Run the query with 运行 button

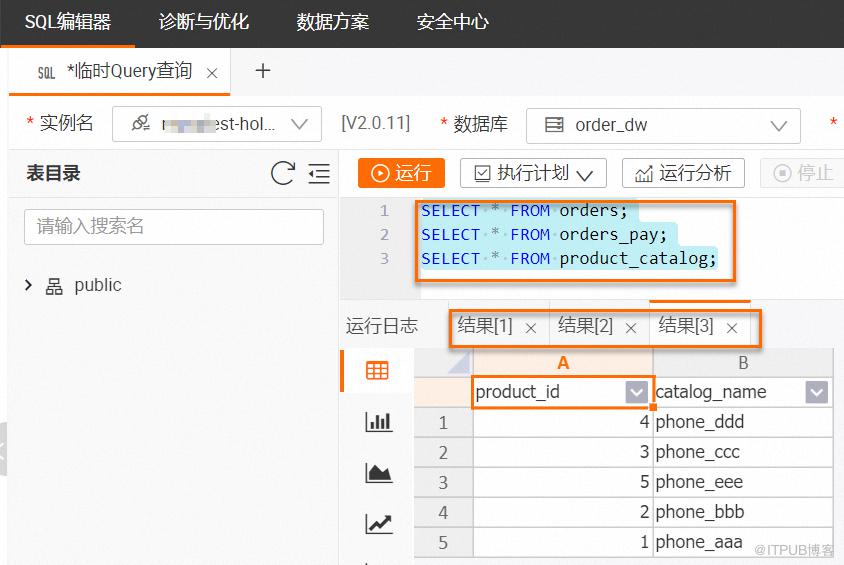coord(401,173)
